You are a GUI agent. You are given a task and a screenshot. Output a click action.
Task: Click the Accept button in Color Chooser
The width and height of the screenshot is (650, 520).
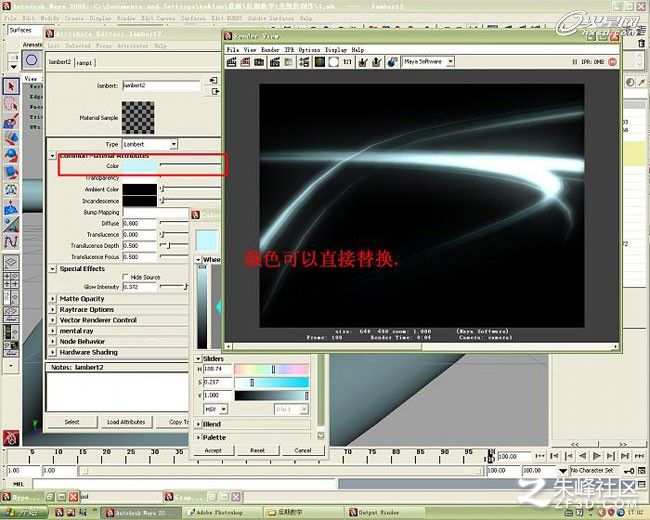(x=213, y=450)
